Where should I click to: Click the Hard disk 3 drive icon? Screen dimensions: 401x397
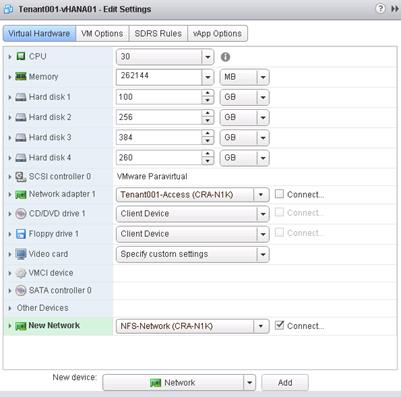(x=21, y=137)
